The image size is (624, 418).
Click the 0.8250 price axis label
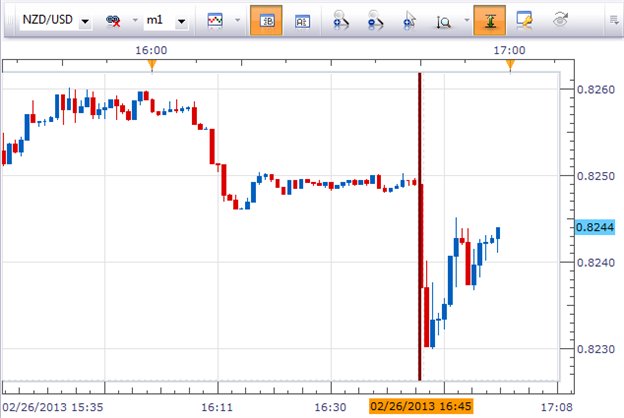pos(596,176)
